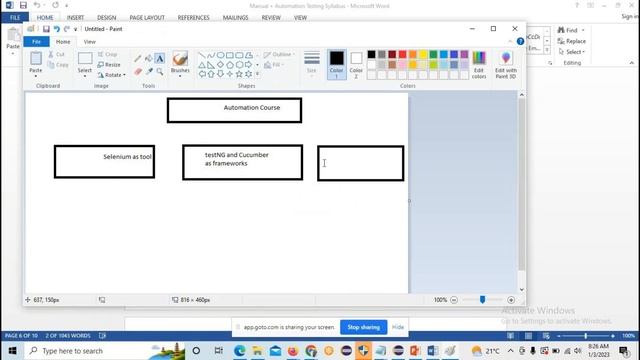This screenshot has height=360, width=640.
Task: Click the Undo arrow in Paint's title bar
Action: click(57, 29)
